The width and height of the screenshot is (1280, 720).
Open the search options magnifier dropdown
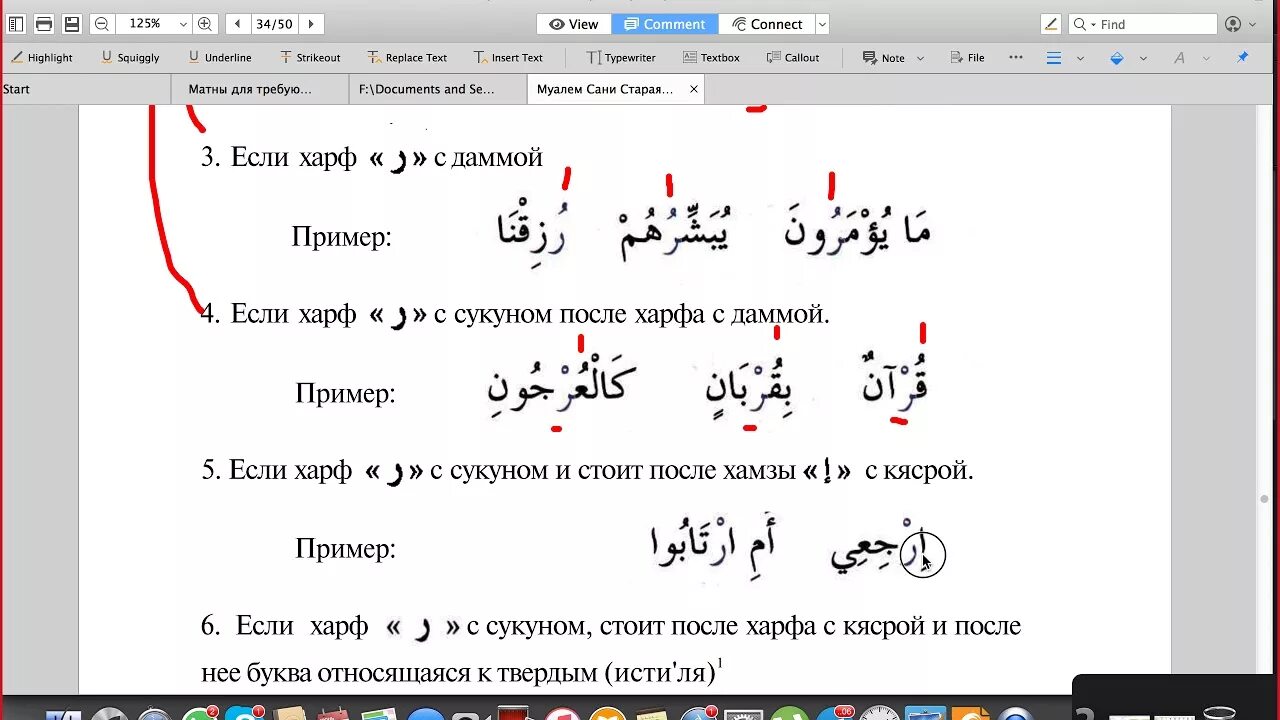1084,24
